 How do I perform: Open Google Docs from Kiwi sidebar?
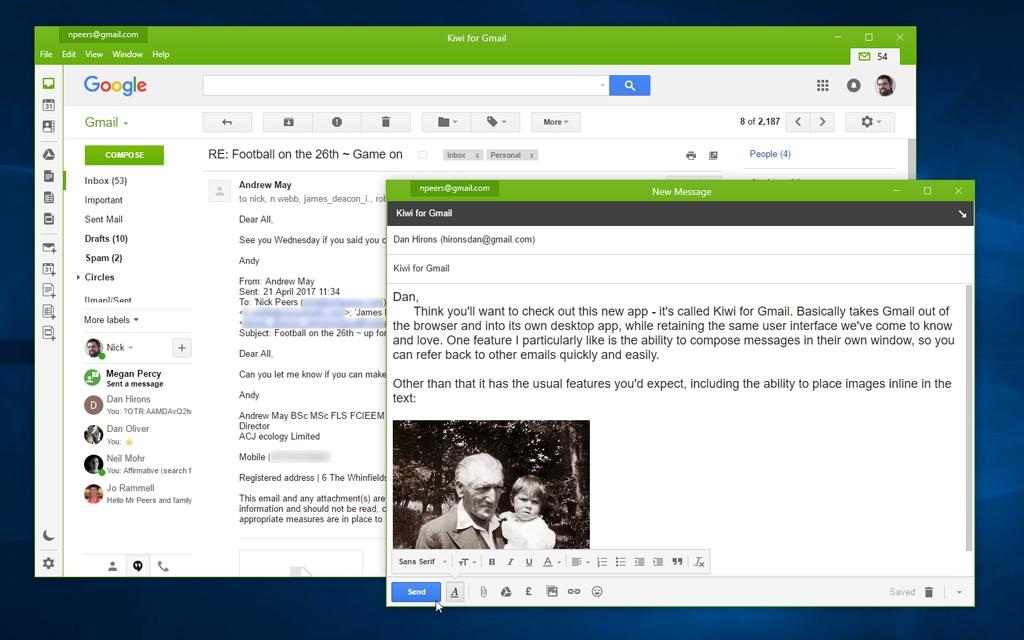[x=48, y=176]
